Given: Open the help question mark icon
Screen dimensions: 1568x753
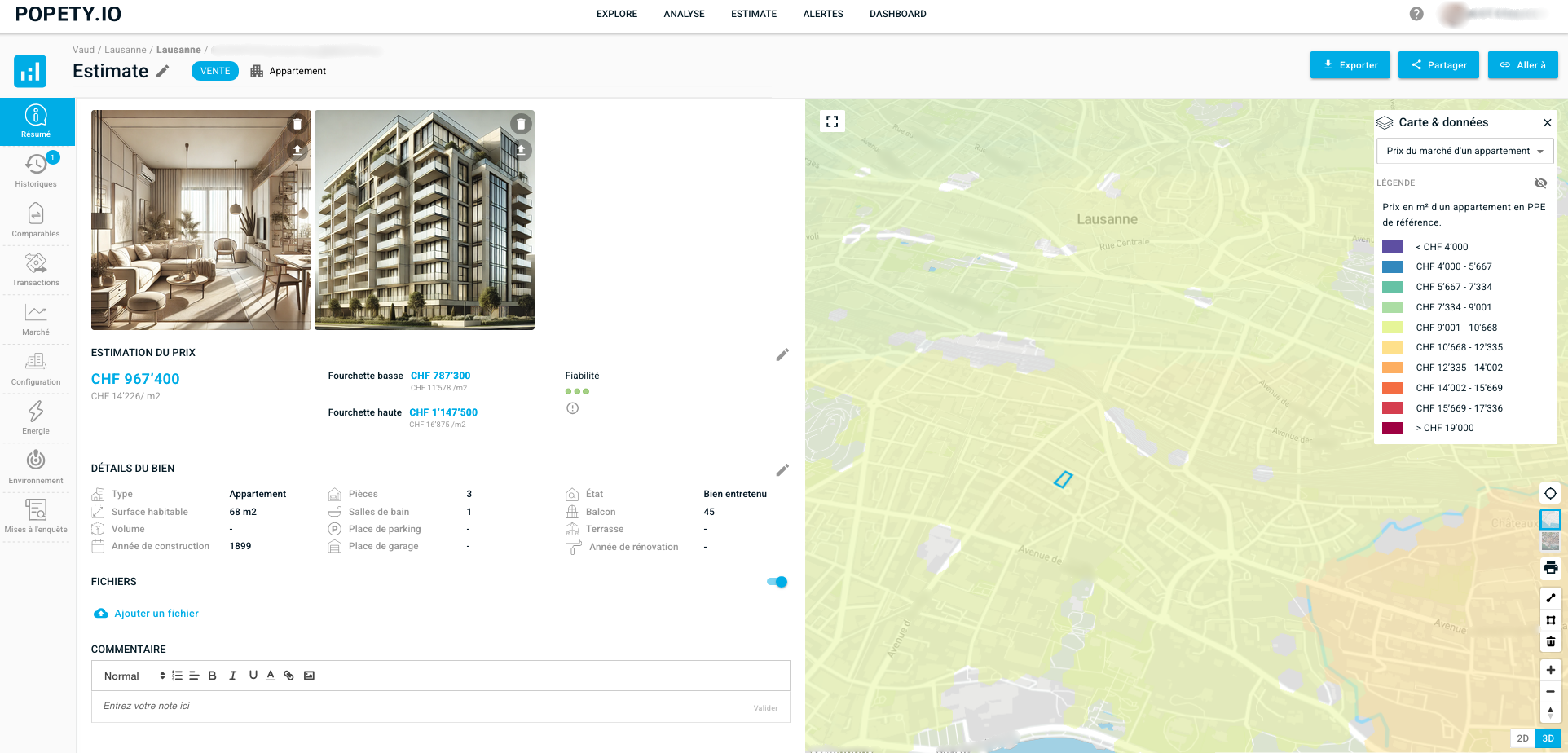Looking at the screenshot, I should click(1416, 14).
